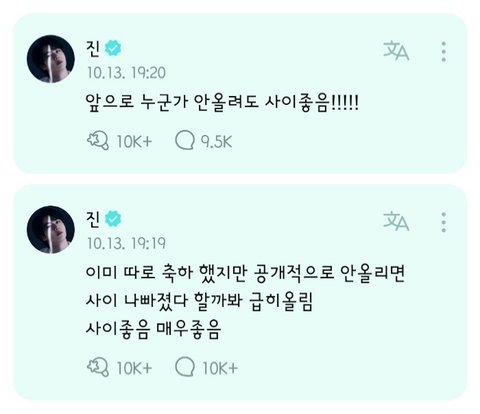Click the verified badge on the top post
The height and width of the screenshot is (414, 480).
tap(113, 48)
